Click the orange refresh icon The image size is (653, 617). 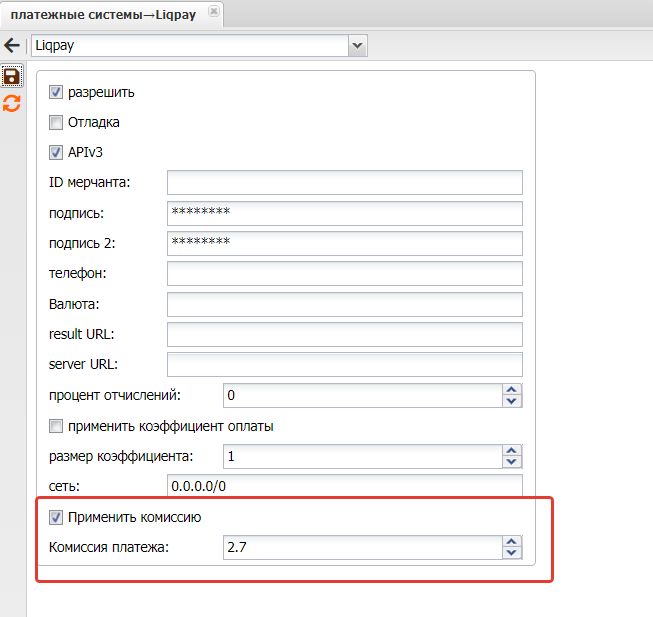pos(12,103)
